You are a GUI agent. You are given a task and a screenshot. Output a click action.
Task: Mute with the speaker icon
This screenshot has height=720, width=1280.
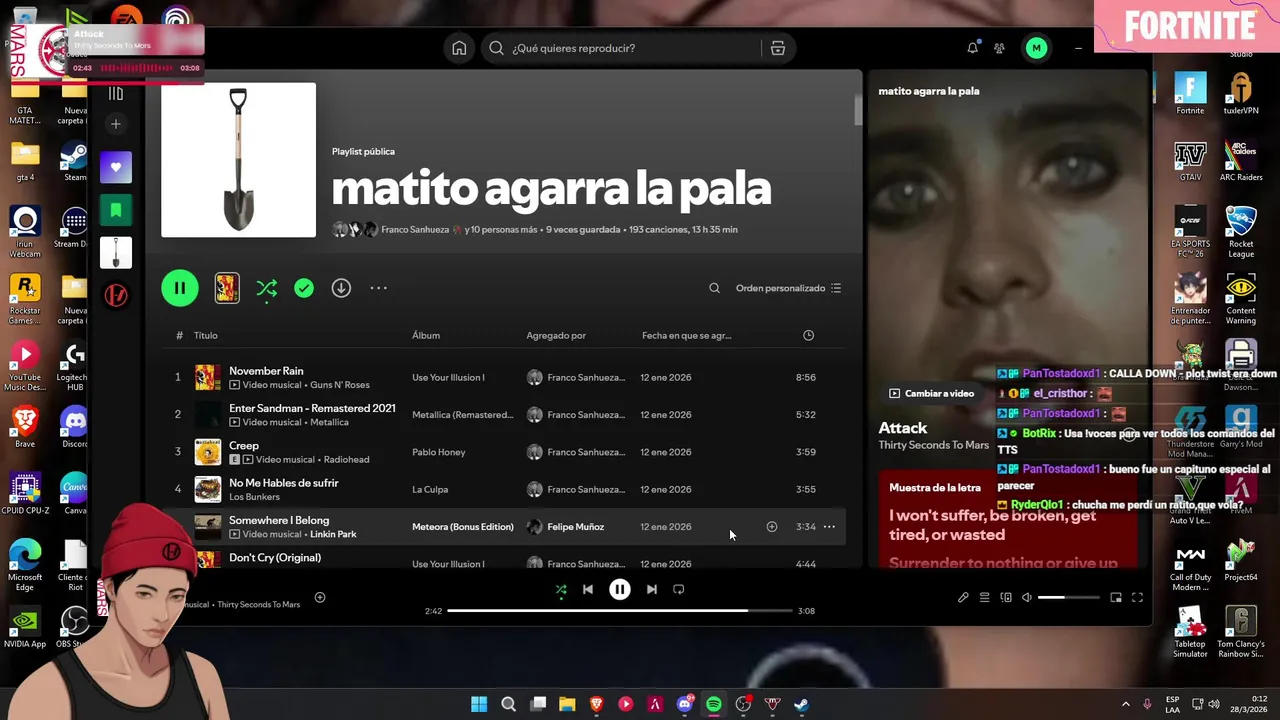tap(1027, 598)
